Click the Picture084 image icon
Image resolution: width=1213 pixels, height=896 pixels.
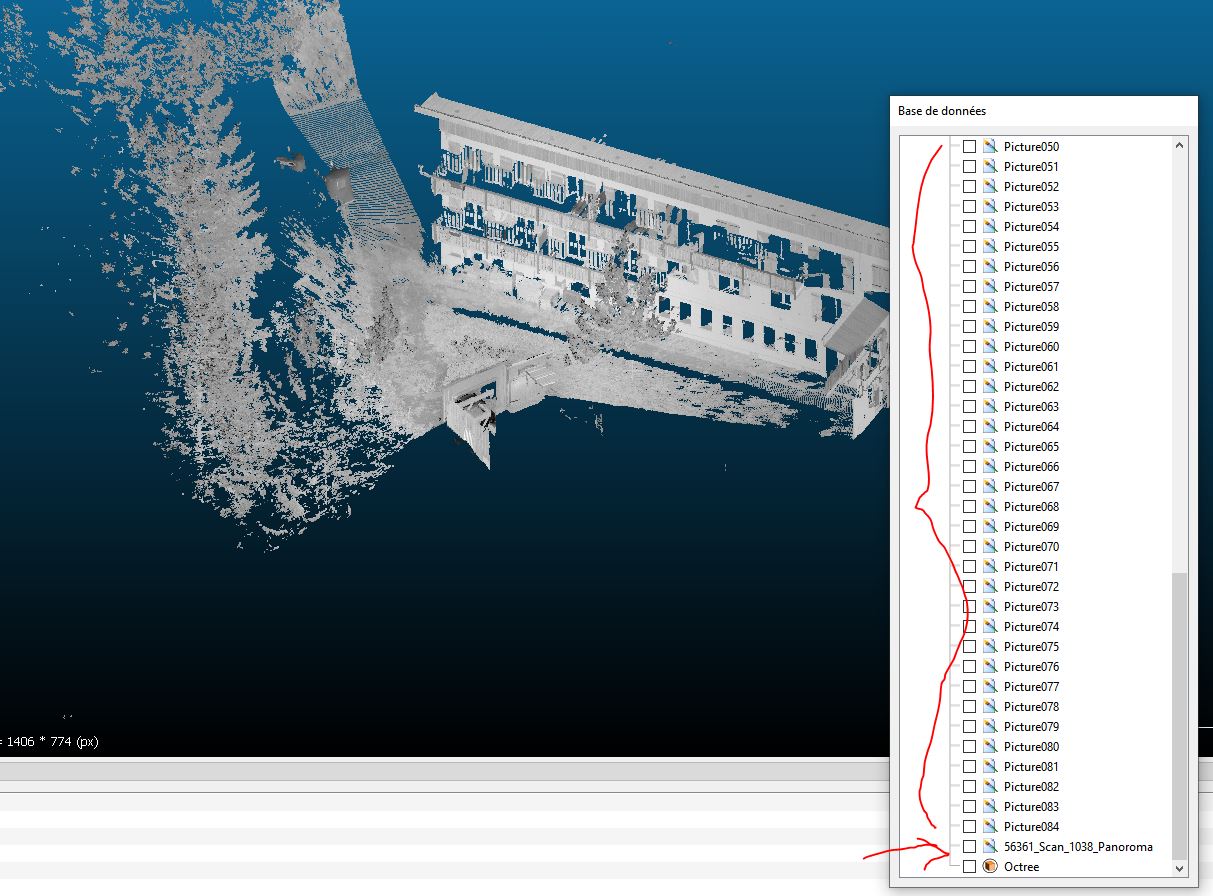click(990, 827)
